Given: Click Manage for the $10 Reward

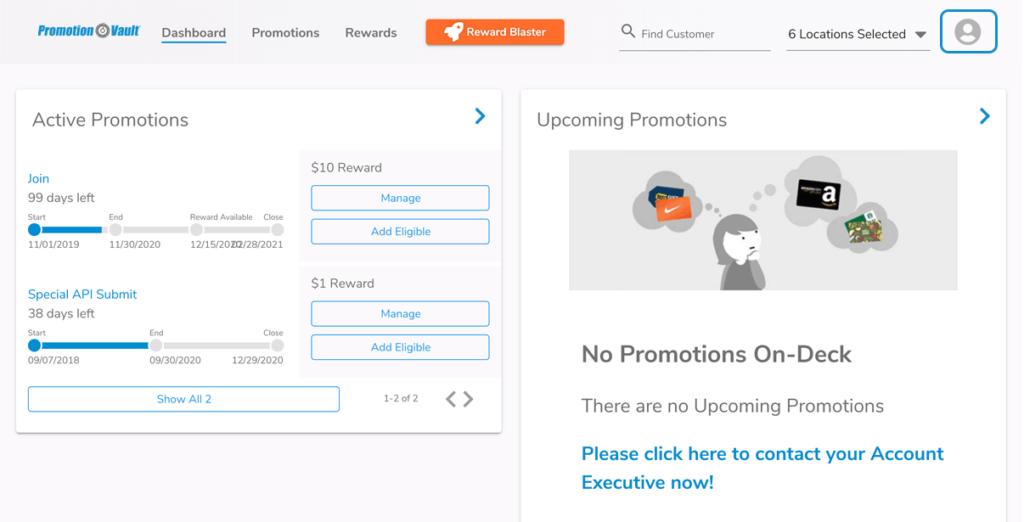Looking at the screenshot, I should click(400, 198).
